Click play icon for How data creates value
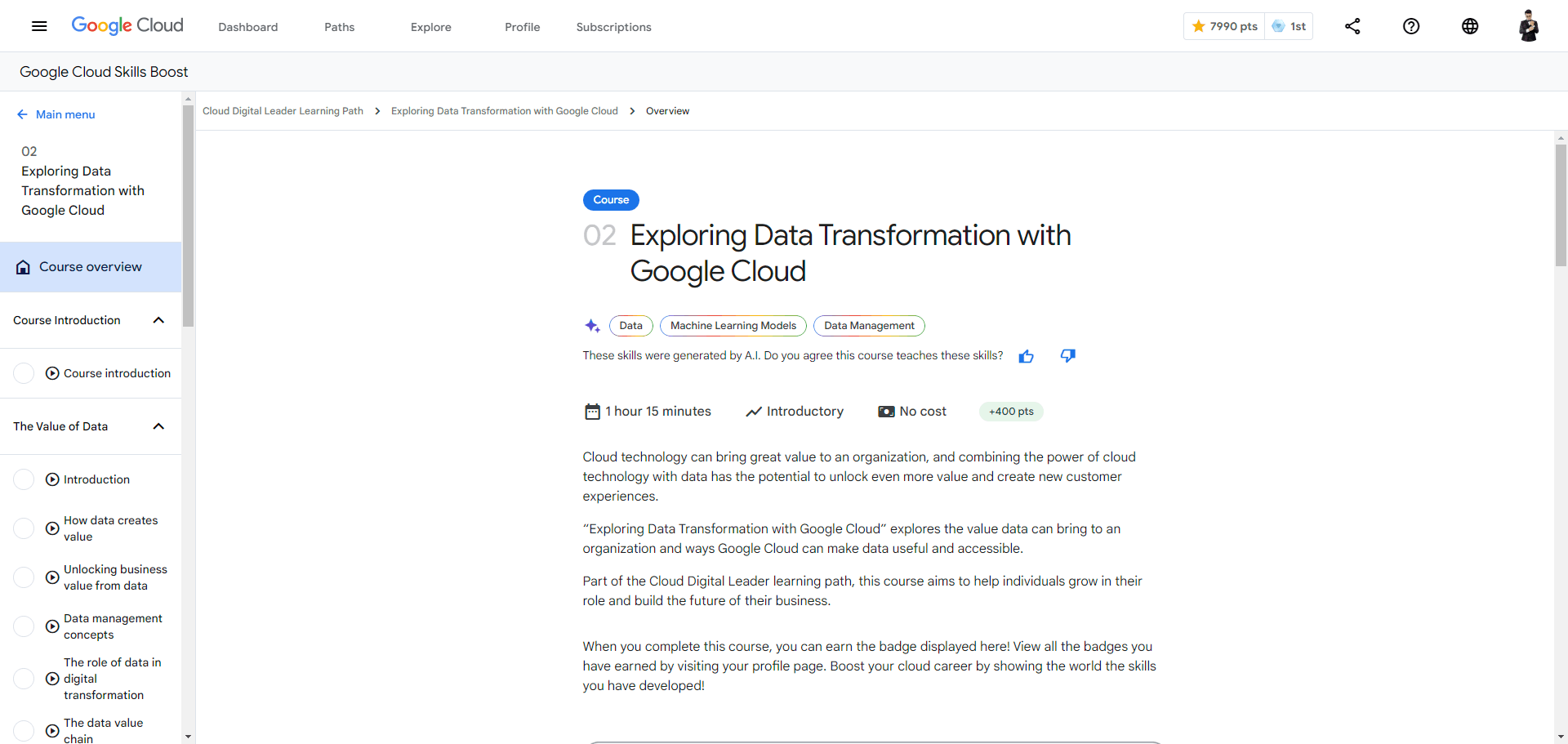The image size is (1568, 744). pyautogui.click(x=52, y=528)
